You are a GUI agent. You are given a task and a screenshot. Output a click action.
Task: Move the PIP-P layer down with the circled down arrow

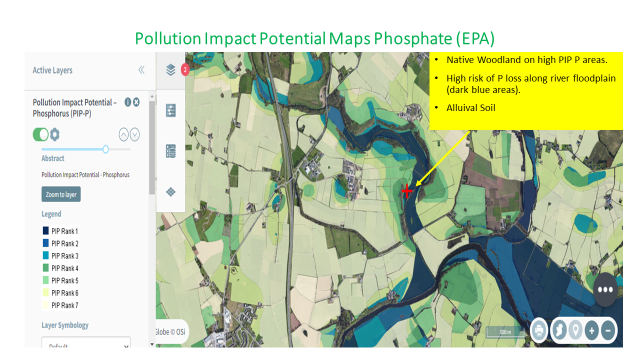pos(135,134)
